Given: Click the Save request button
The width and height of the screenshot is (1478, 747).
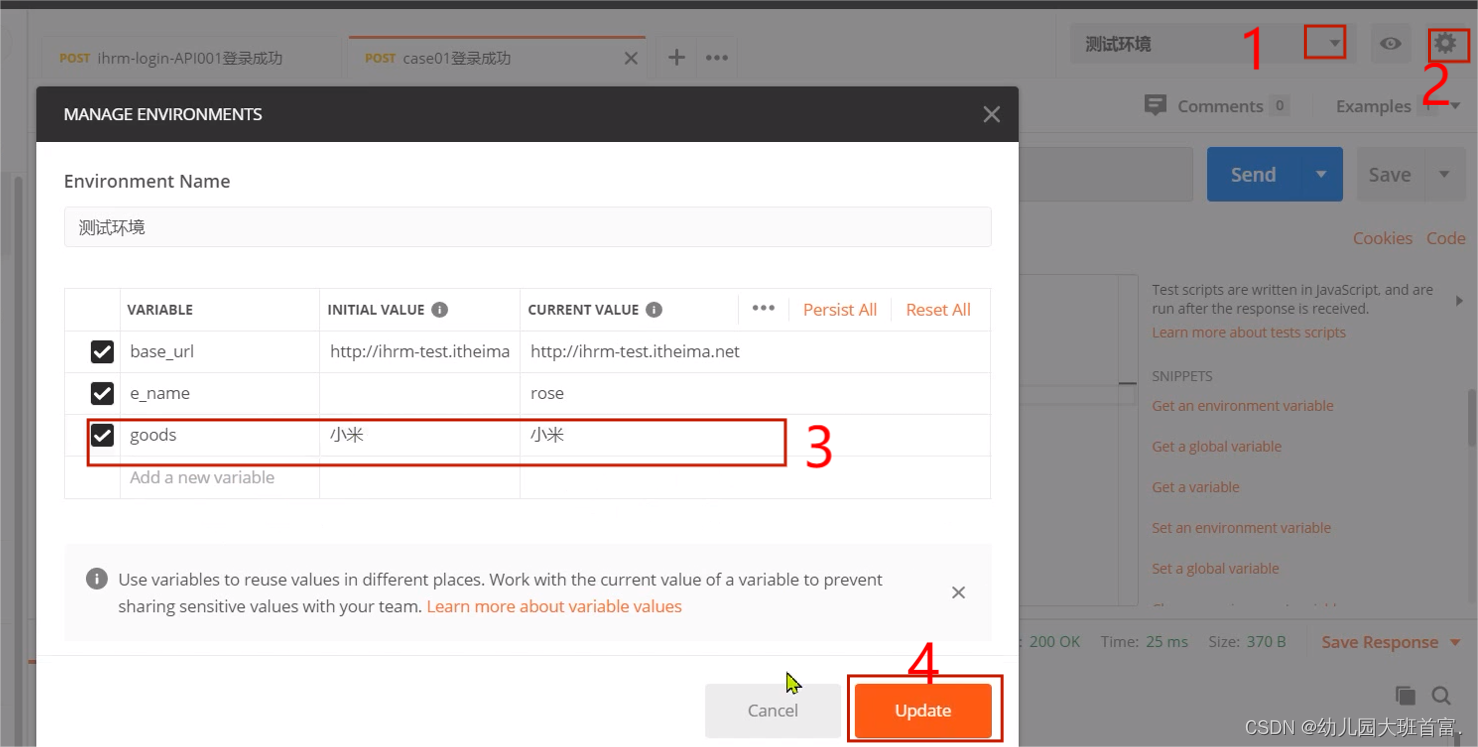Looking at the screenshot, I should (x=1390, y=174).
